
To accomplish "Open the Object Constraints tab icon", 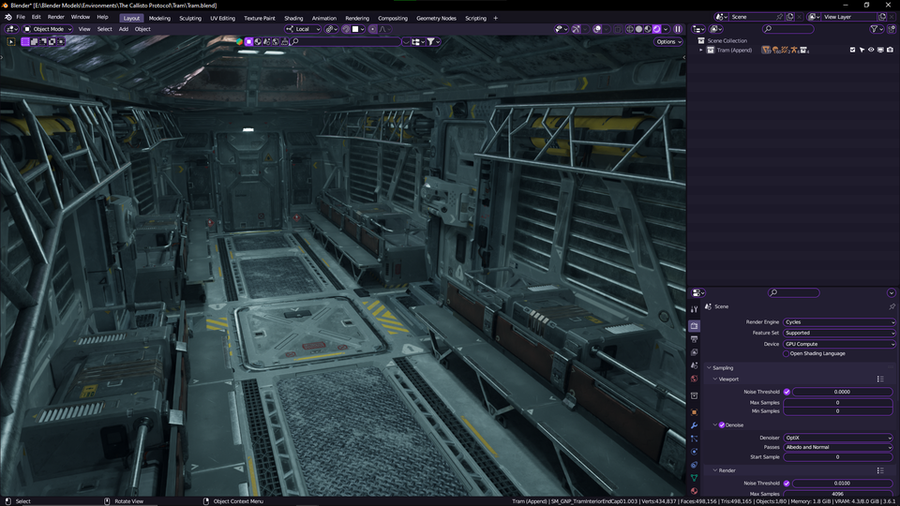I will point(694,465).
